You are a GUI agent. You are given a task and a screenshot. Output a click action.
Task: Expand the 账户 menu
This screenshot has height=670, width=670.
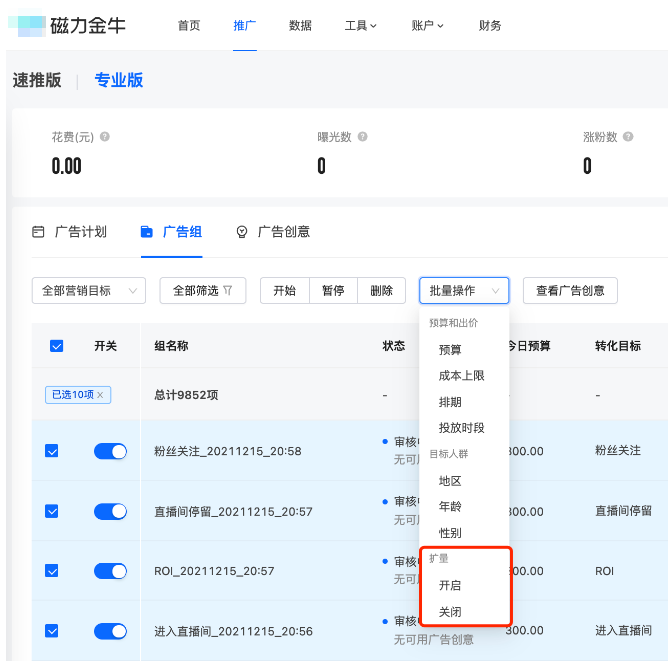pos(427,26)
